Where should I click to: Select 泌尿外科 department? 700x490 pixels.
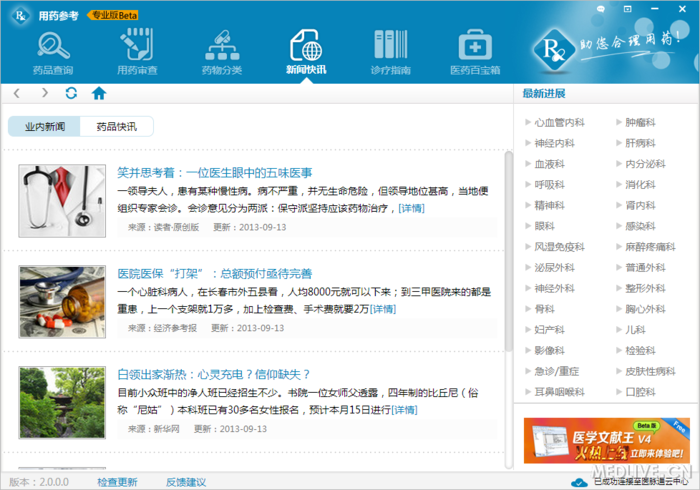point(550,268)
